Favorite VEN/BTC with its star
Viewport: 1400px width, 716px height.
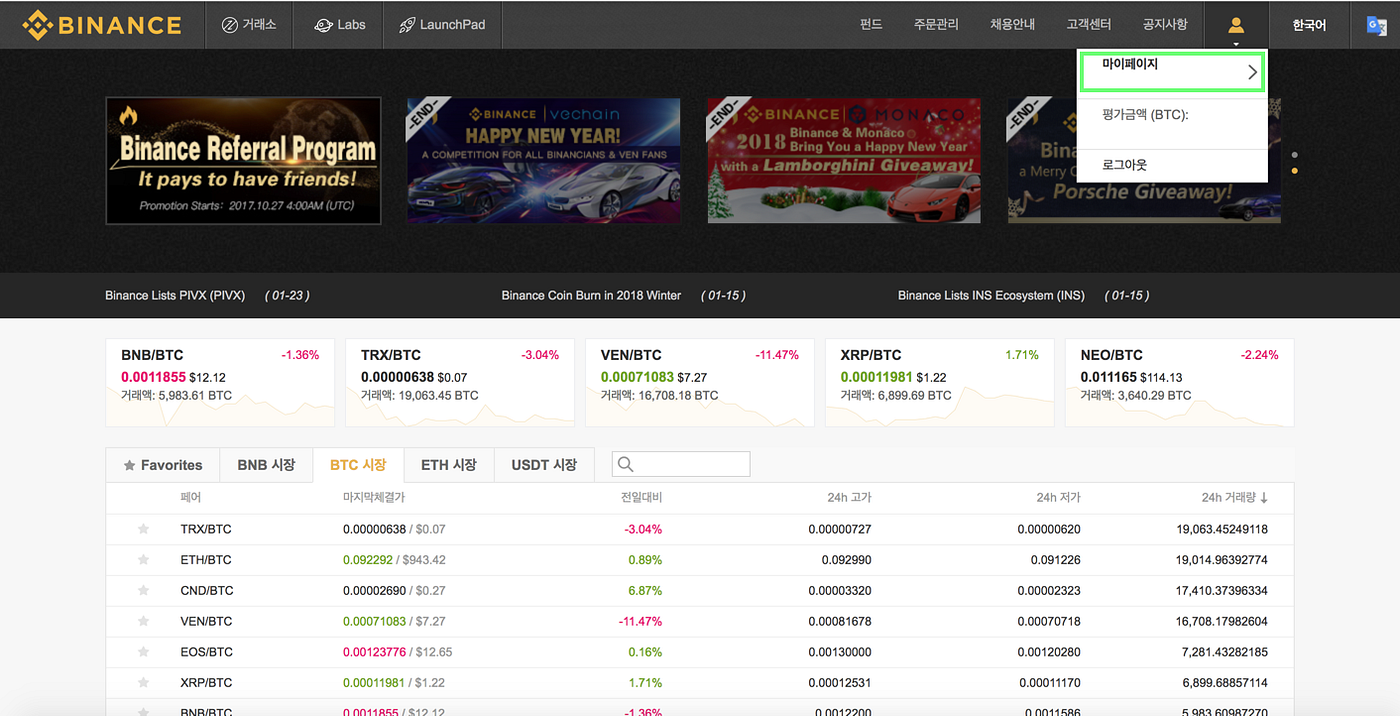click(143, 621)
